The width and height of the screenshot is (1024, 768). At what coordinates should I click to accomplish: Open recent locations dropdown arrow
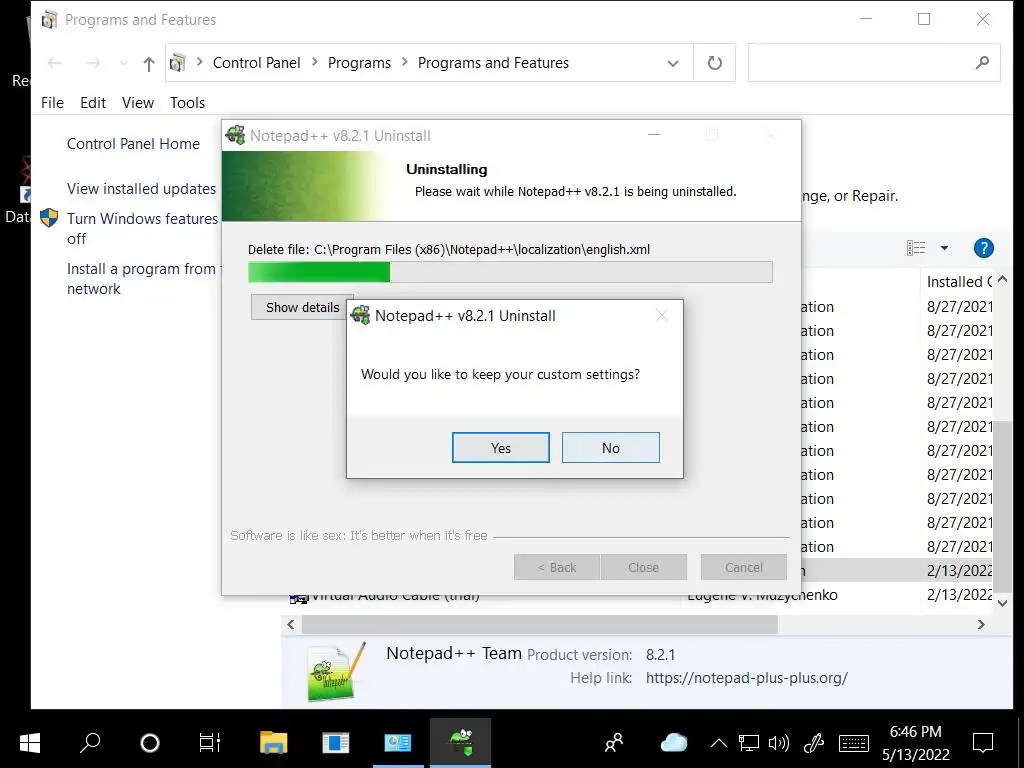coord(123,63)
